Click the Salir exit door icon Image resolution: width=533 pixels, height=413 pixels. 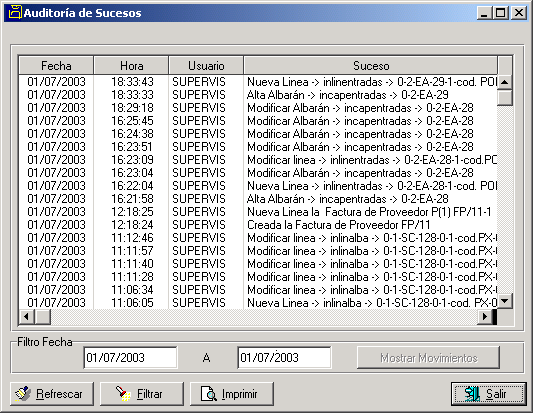pos(472,394)
